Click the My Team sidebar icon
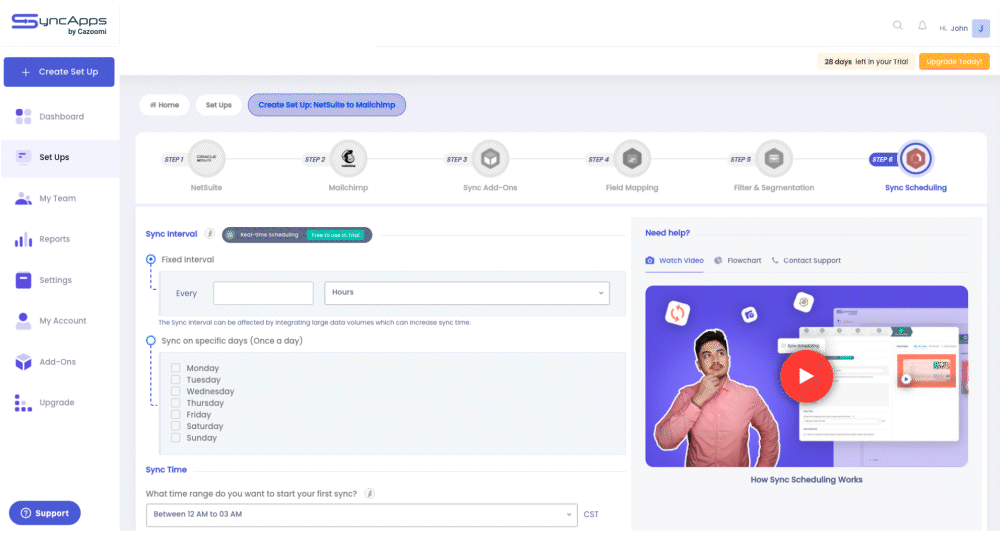The height and width of the screenshot is (542, 1000). tap(24, 198)
